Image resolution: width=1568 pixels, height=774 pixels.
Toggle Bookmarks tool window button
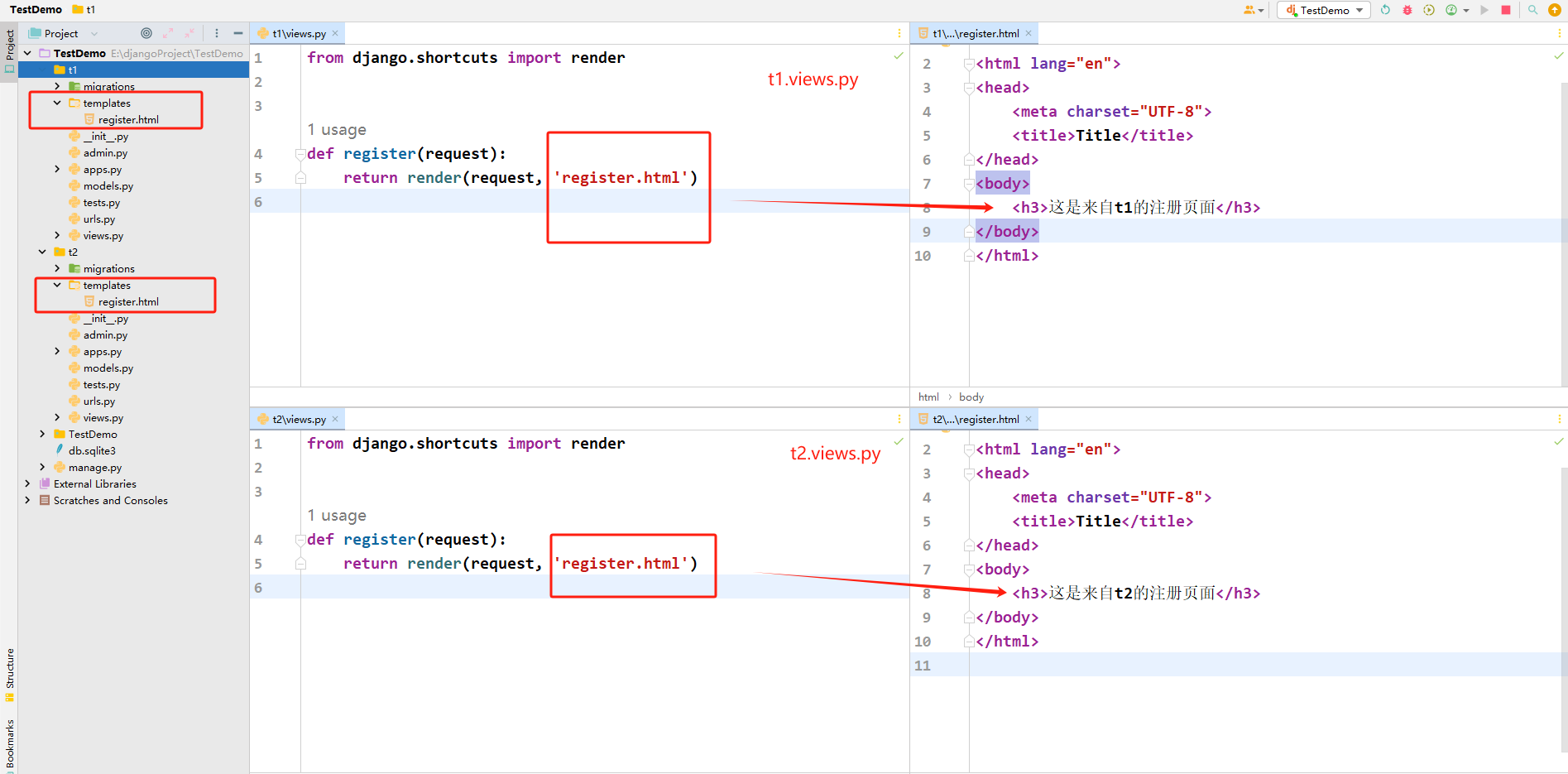click(10, 745)
